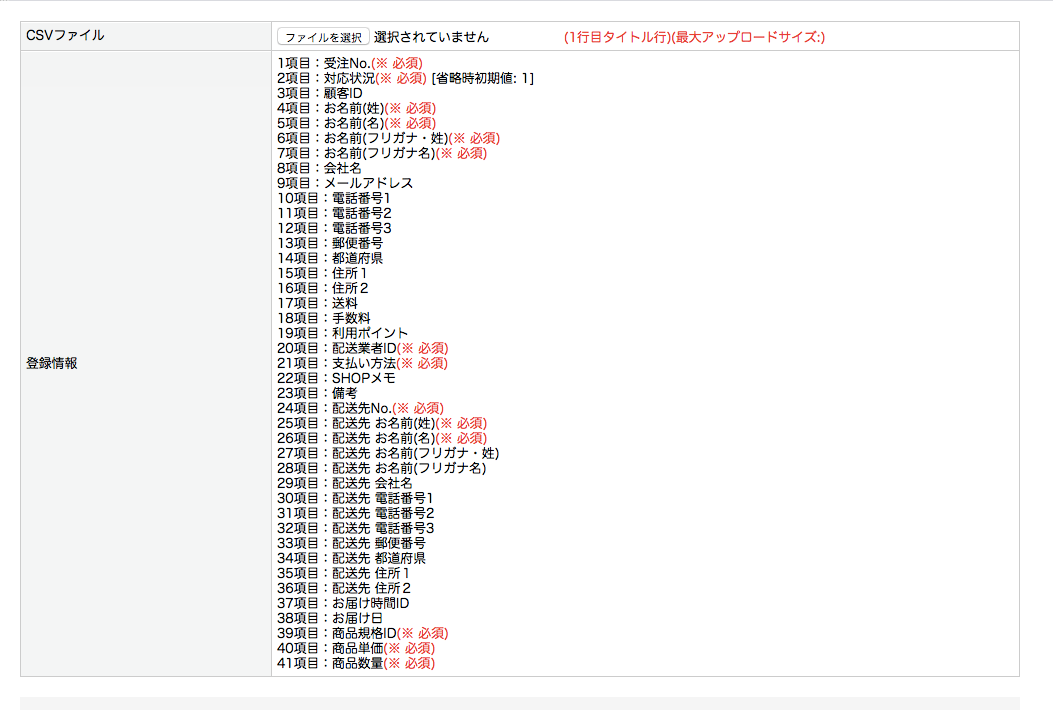Click the 37項目 お届け時間ID entry
This screenshot has width=1053, height=710.
343,603
